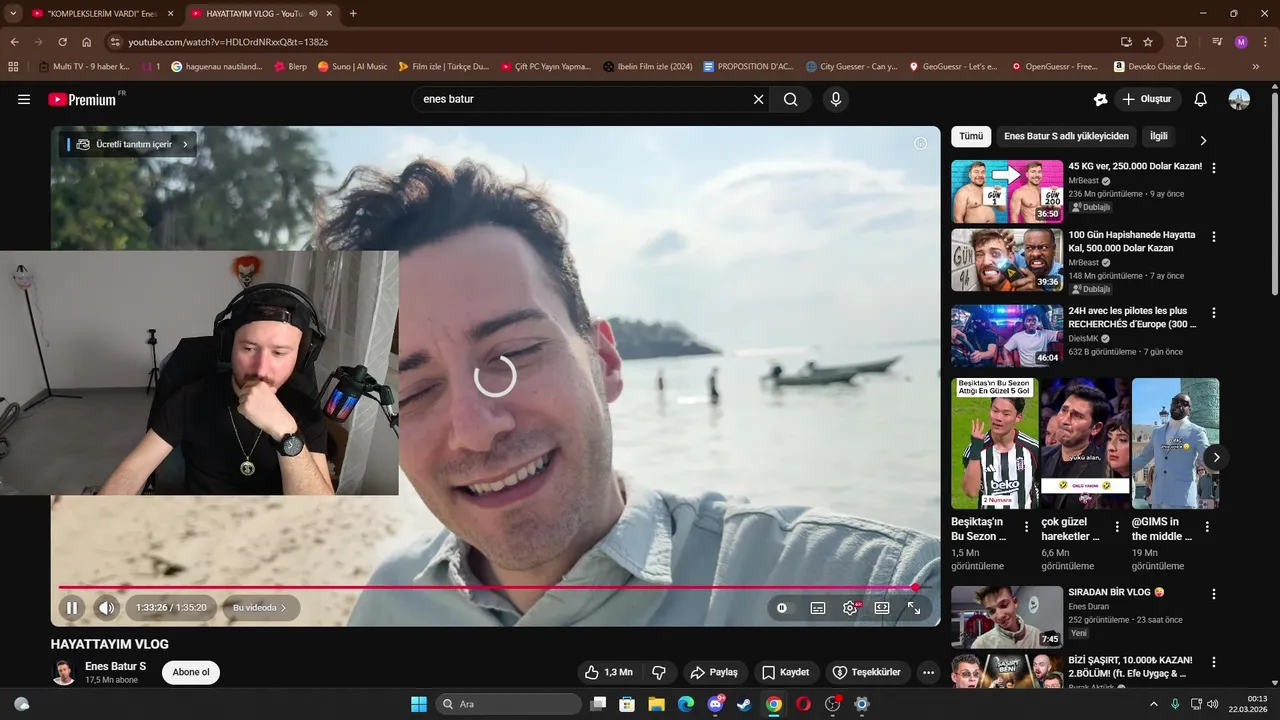Click the sparkle icon beside Oluştur
The width and height of the screenshot is (1280, 720).
tap(1100, 99)
